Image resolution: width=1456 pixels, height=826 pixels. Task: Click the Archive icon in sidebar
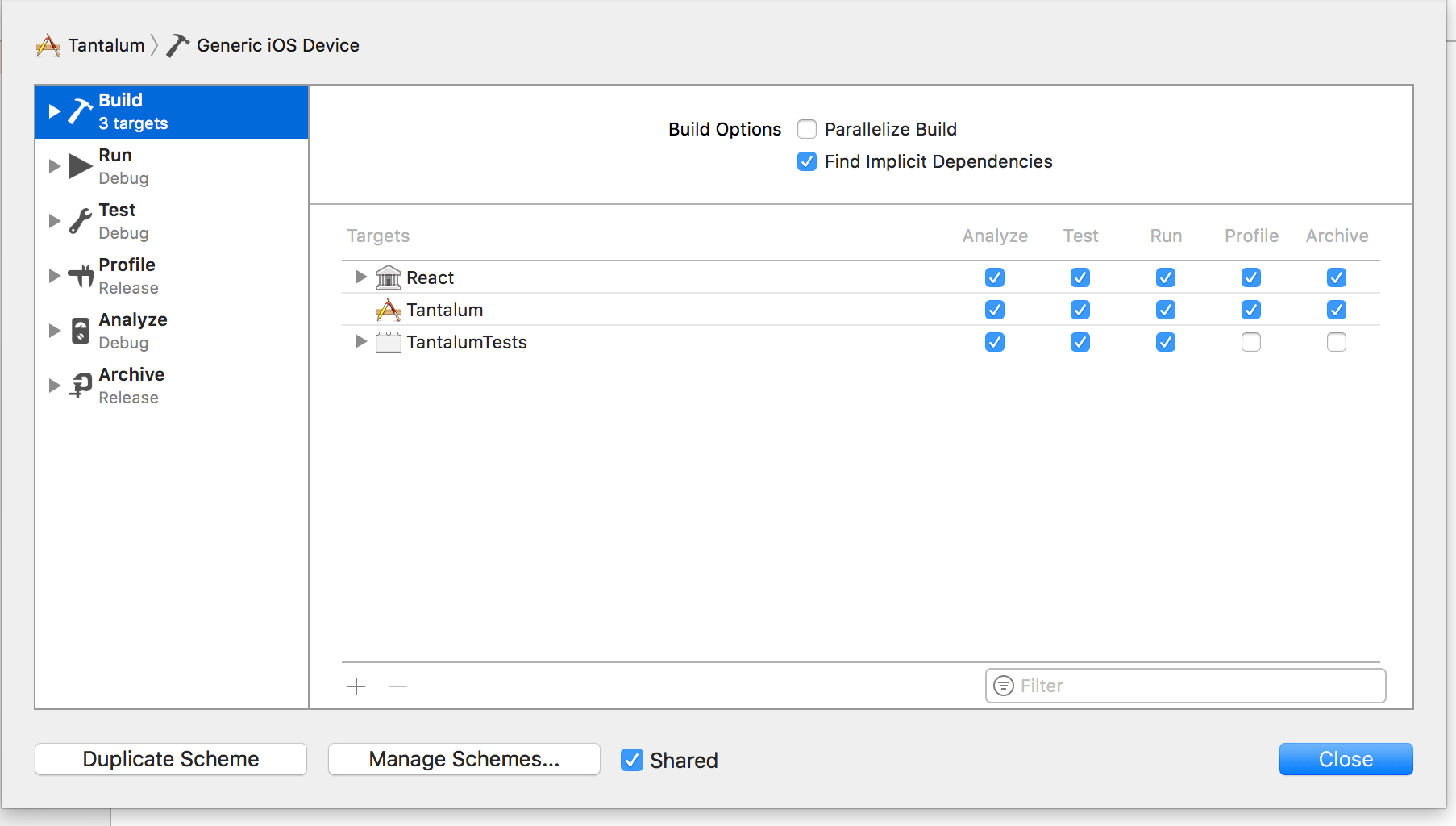coord(80,386)
